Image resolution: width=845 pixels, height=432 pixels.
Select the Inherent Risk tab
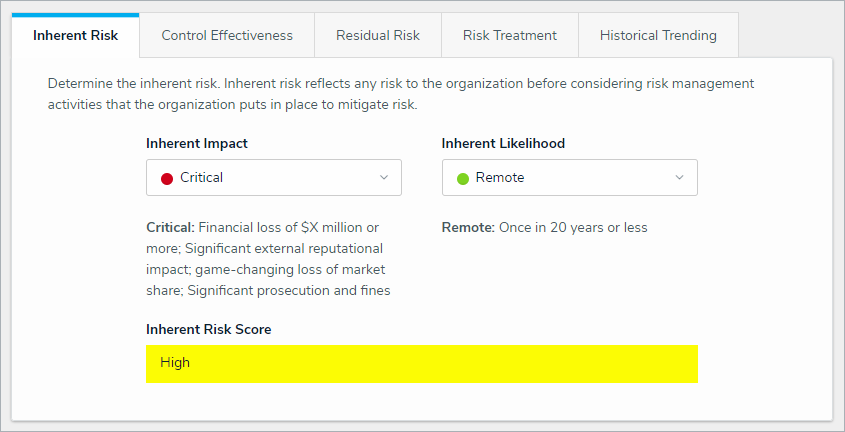[x=75, y=35]
